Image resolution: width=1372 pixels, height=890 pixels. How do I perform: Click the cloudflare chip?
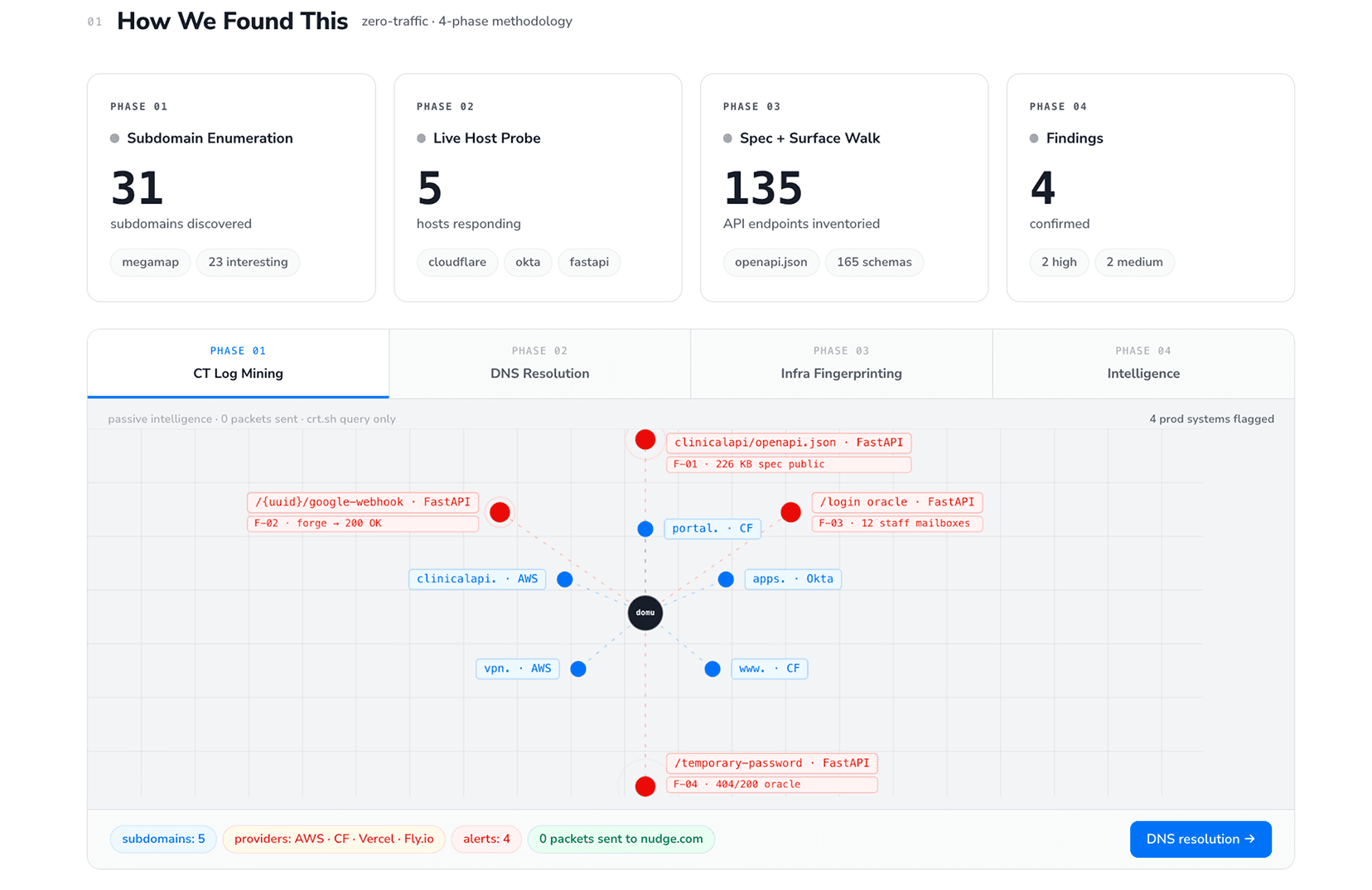457,263
